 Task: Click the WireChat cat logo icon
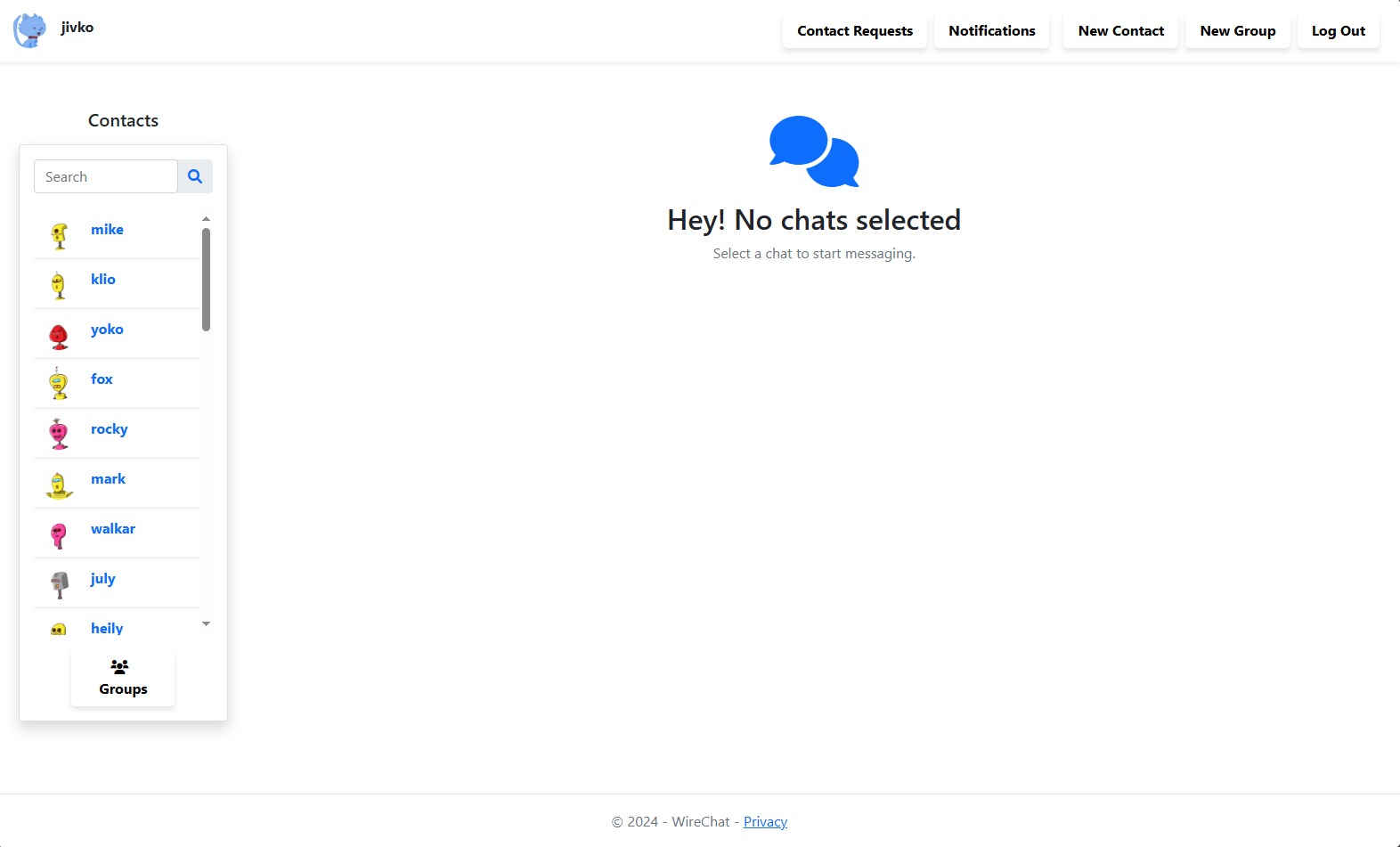pos(29,30)
